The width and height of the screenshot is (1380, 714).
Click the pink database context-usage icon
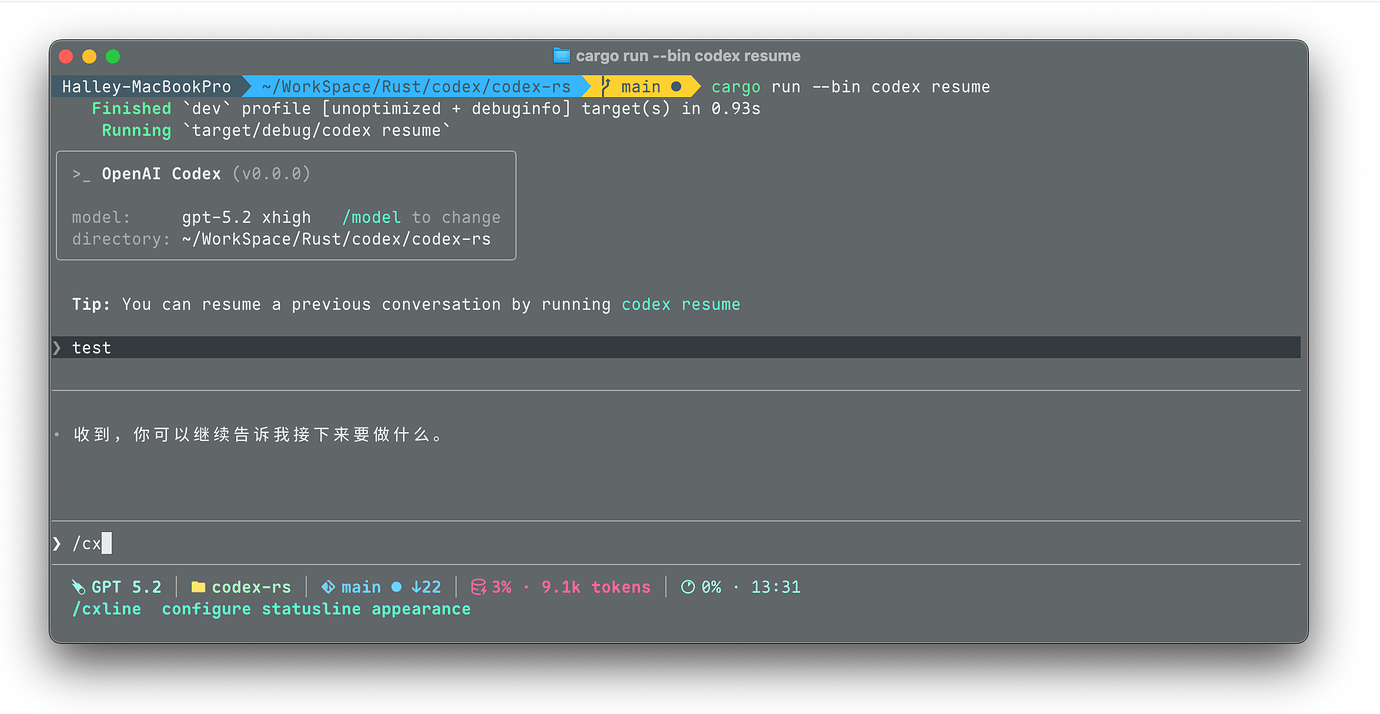click(x=479, y=588)
